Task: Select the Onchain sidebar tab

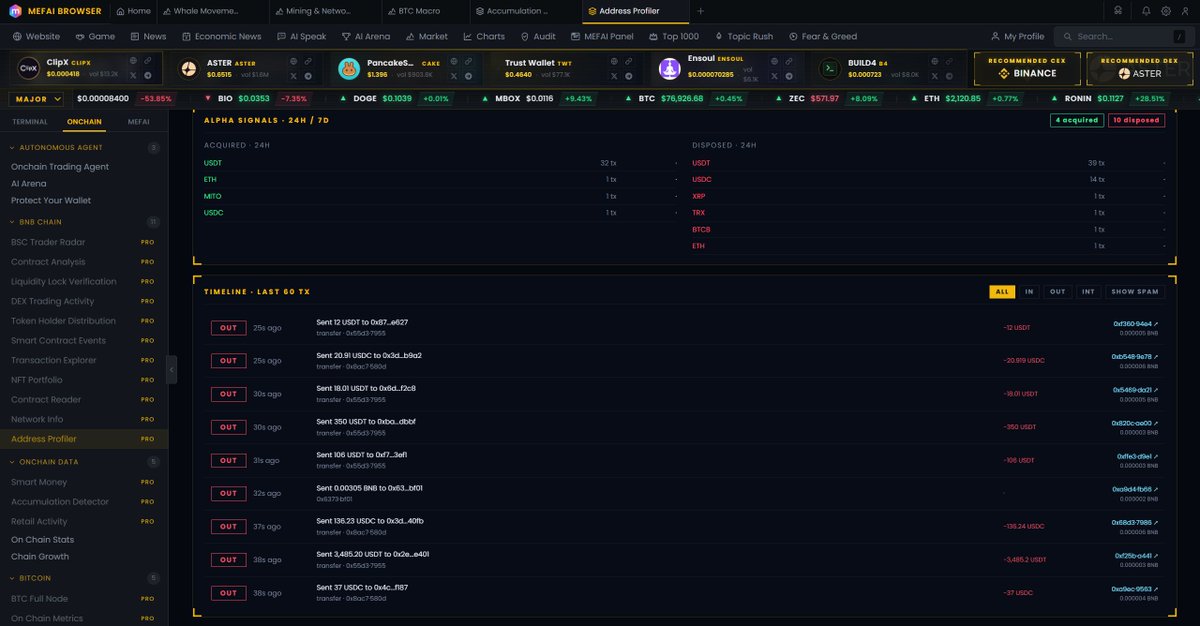Action: [84, 121]
